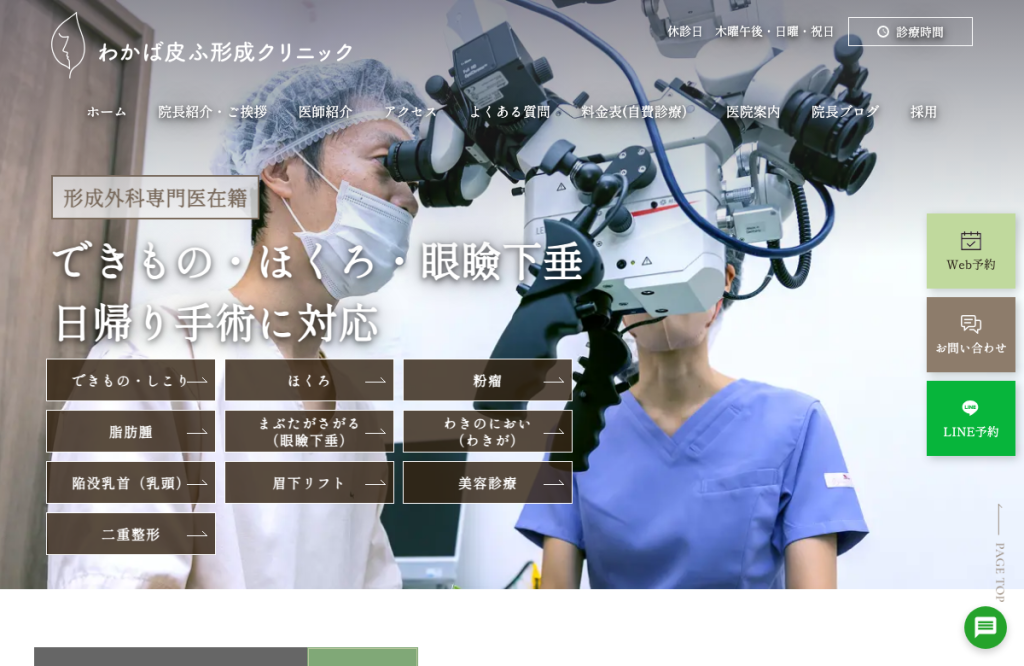This screenshot has width=1024, height=666.
Task: Click the 休診日 木曜午後・日曜・祝日 text
Action: (750, 31)
